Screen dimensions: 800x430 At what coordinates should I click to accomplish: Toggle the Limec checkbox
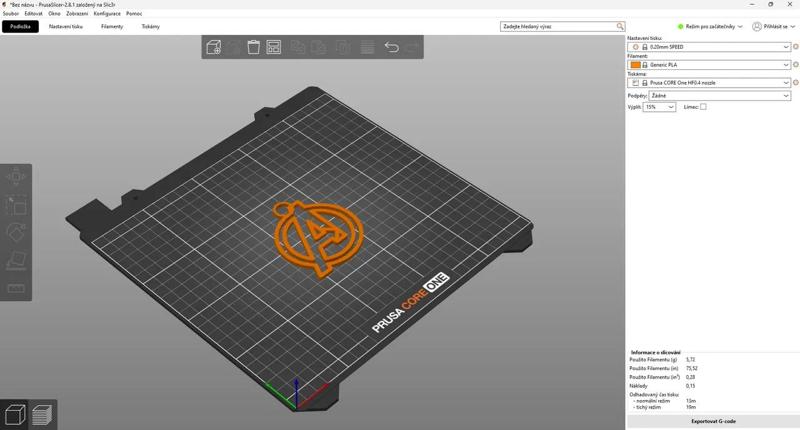[x=703, y=107]
